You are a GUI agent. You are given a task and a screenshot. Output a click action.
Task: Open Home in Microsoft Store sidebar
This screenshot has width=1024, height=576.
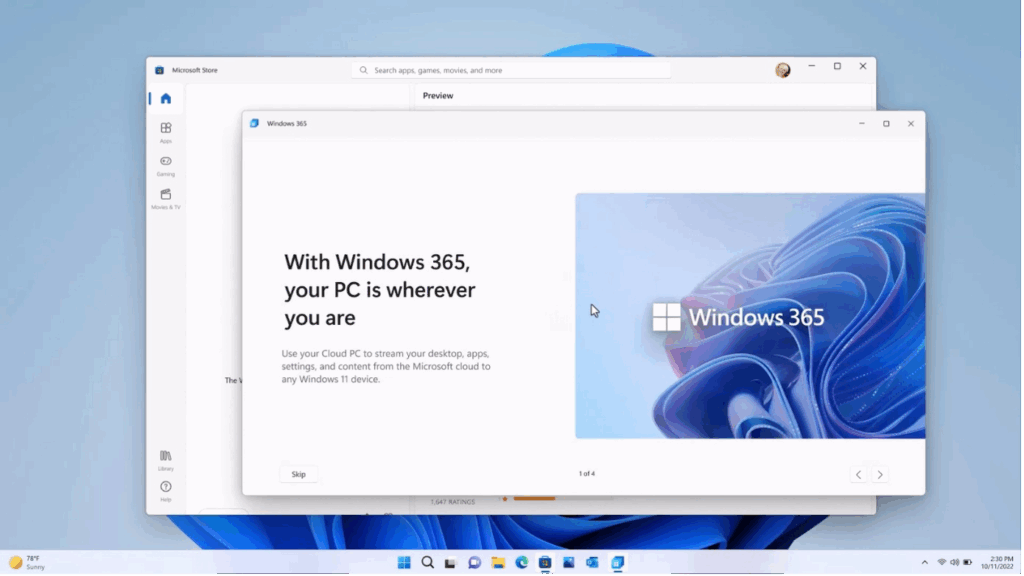(165, 98)
